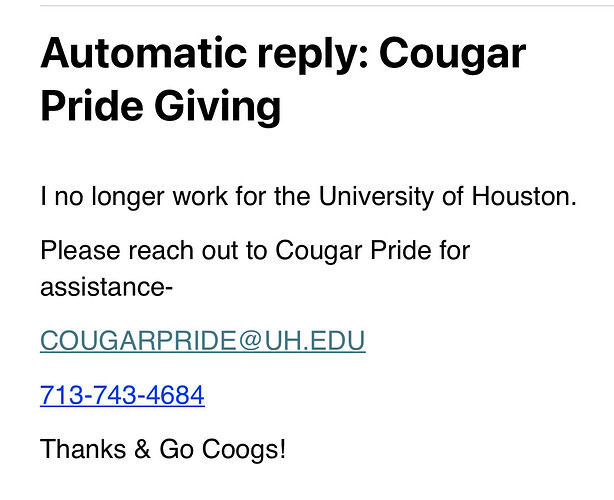Click the word 'reply:' in the subject heading

coord(312,55)
